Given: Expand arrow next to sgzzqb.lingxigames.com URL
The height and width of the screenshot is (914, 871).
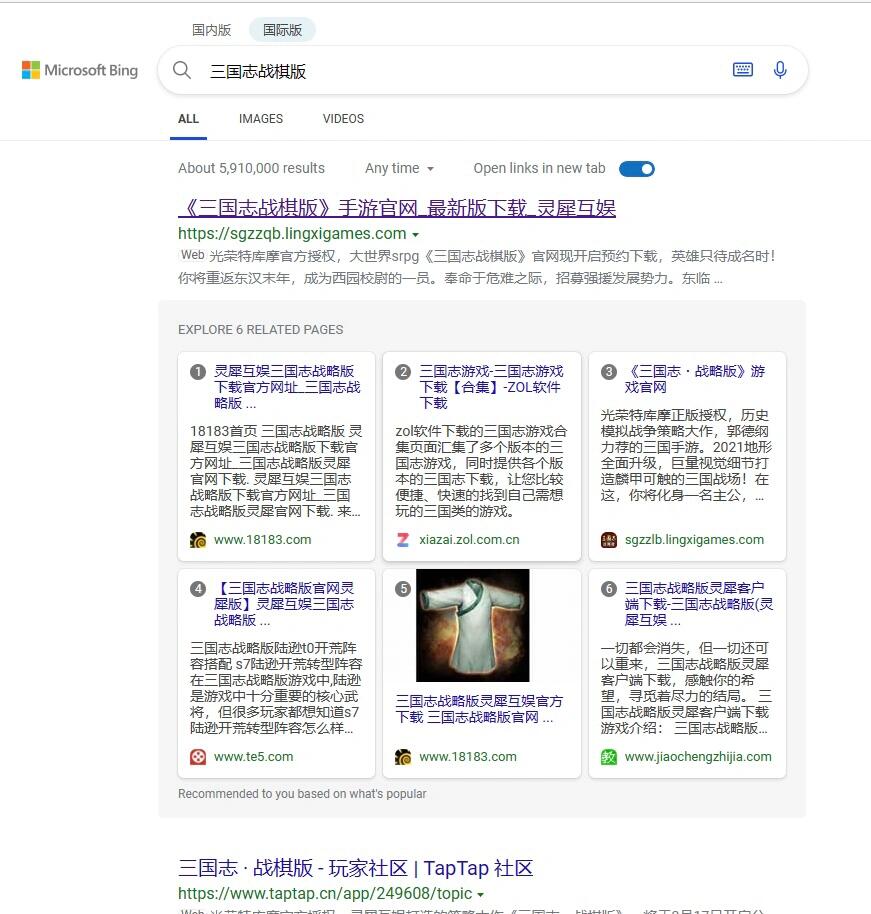Looking at the screenshot, I should (x=416, y=235).
